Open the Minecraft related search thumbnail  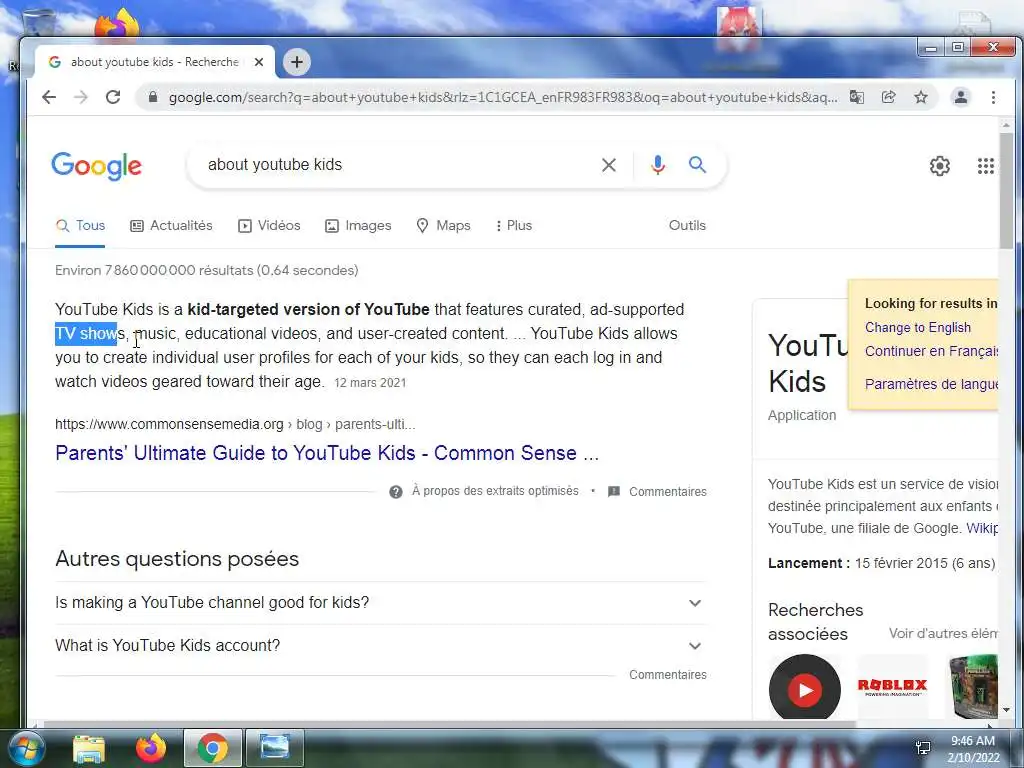point(973,687)
